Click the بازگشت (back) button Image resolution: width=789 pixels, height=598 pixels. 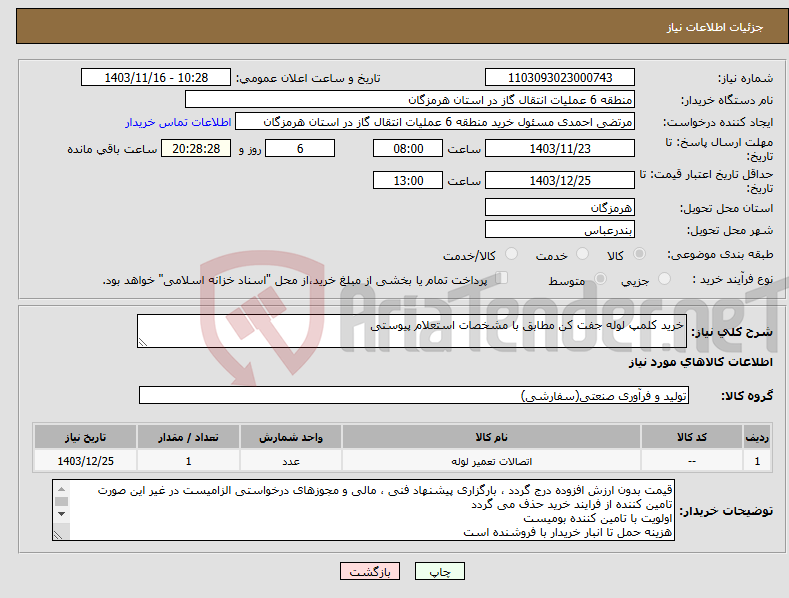(370, 571)
